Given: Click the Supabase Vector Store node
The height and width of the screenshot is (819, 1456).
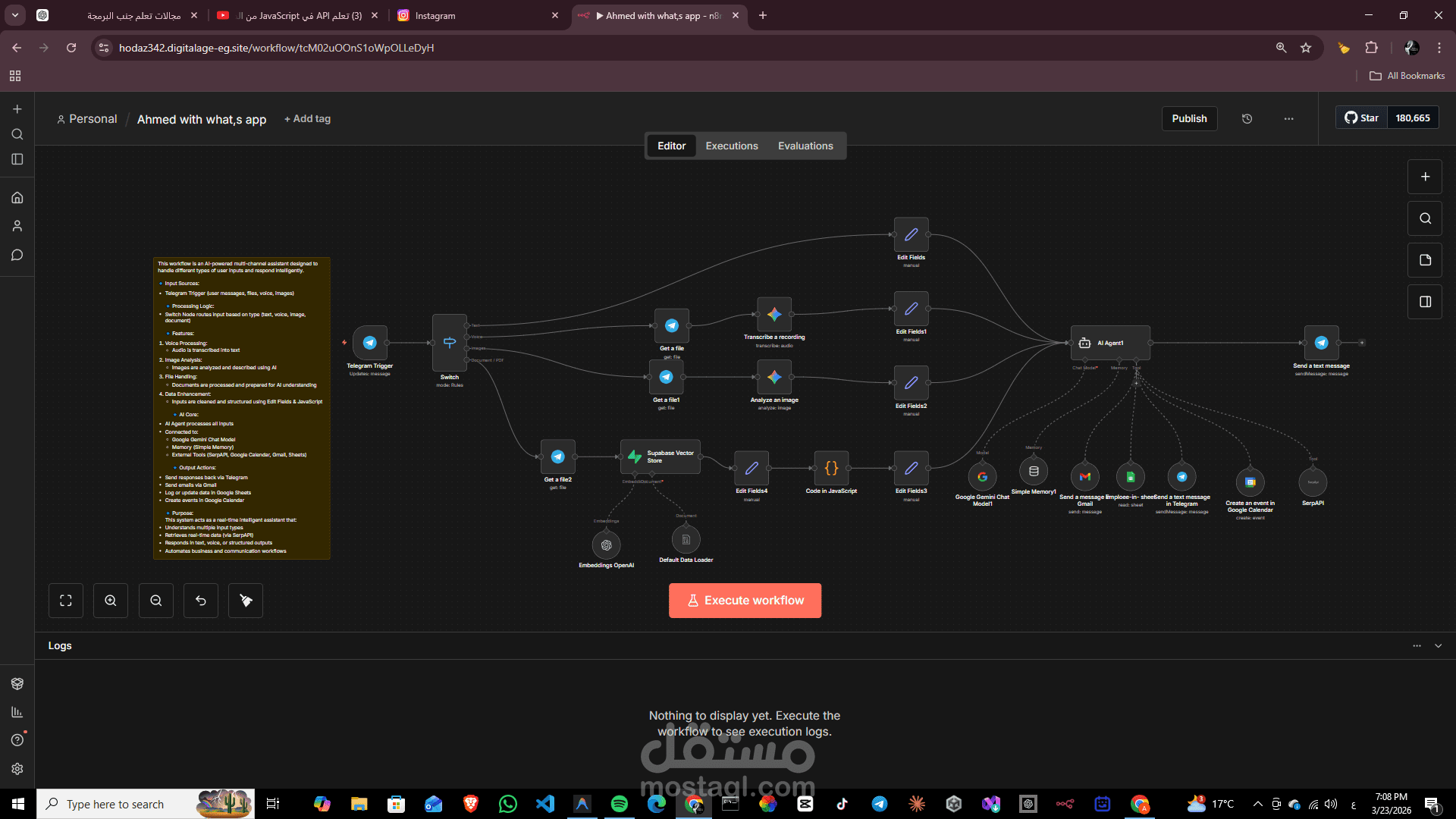Looking at the screenshot, I should pyautogui.click(x=661, y=457).
